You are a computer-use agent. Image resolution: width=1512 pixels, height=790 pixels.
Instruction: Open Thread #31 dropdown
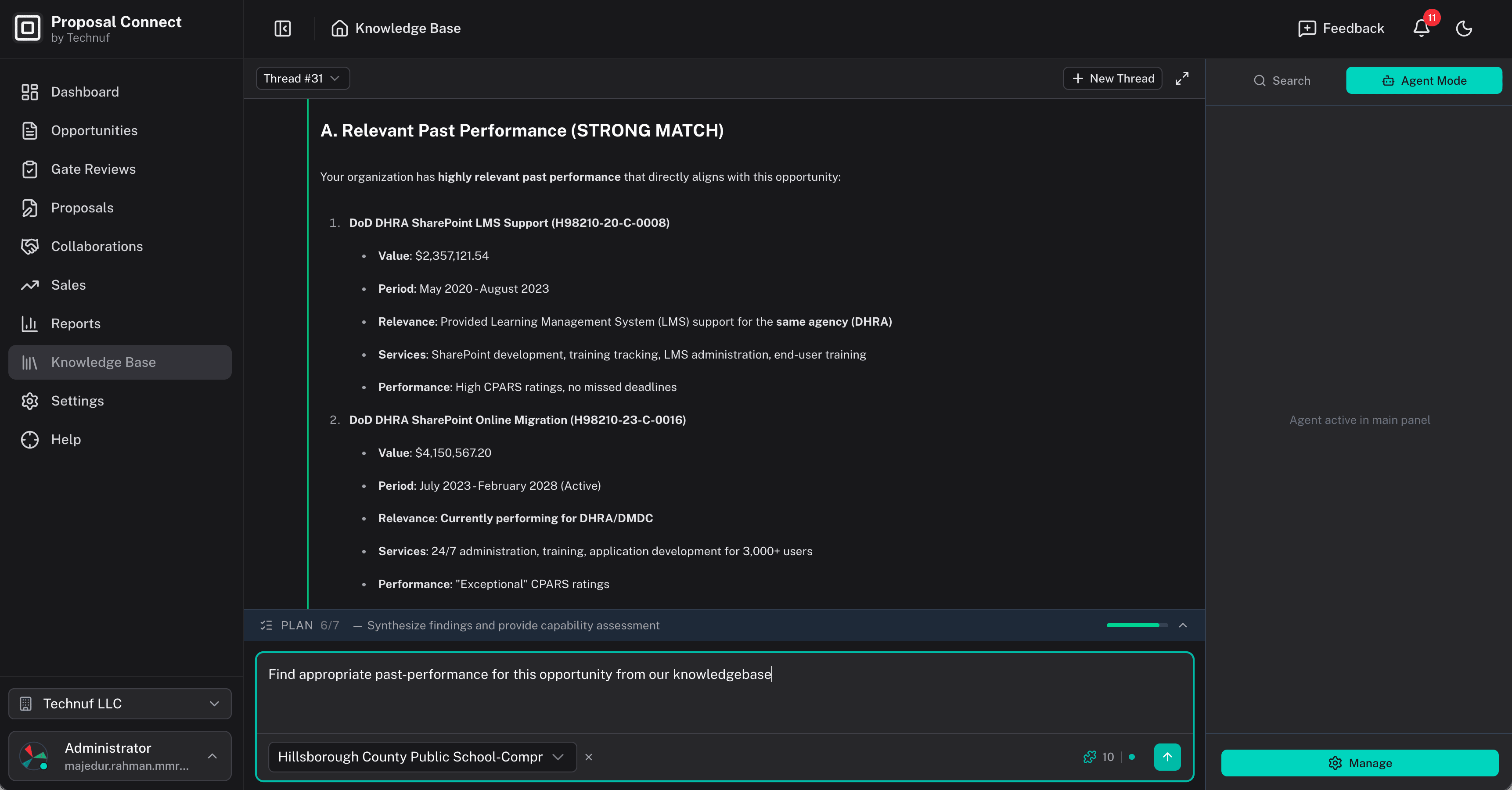pyautogui.click(x=302, y=79)
